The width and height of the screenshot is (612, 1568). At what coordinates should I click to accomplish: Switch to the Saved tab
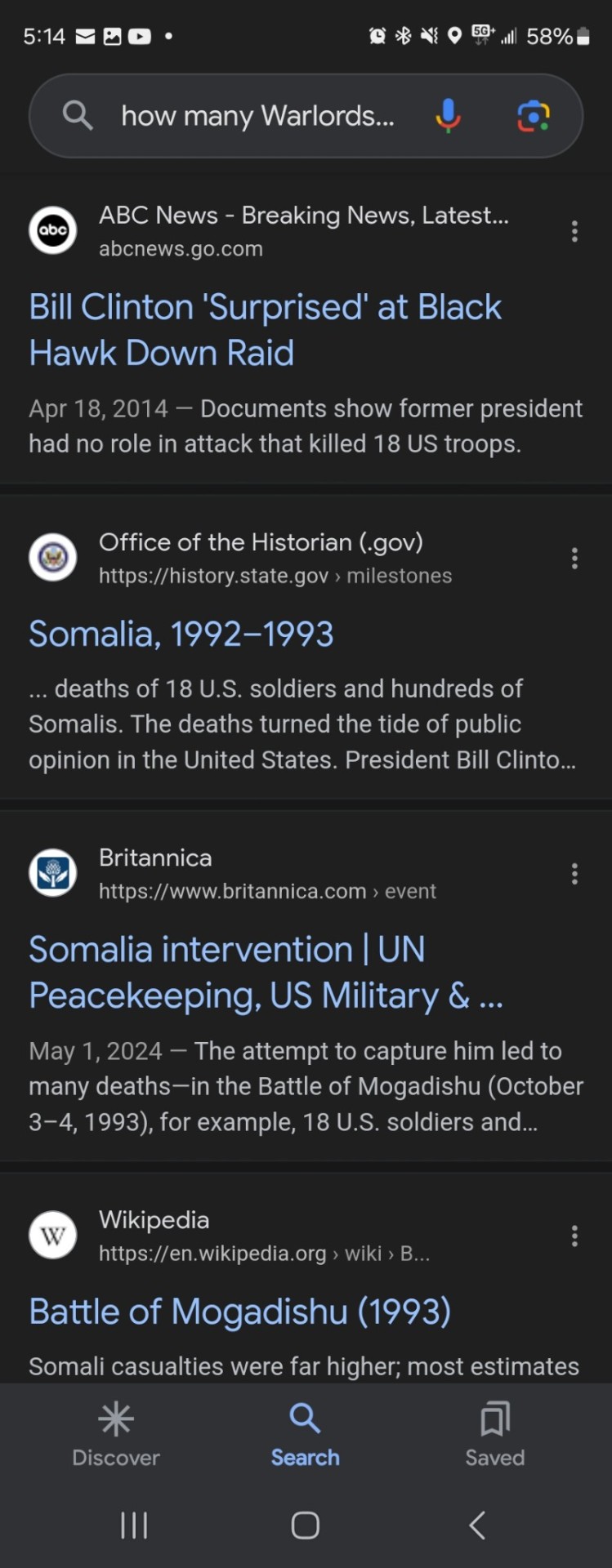494,1434
